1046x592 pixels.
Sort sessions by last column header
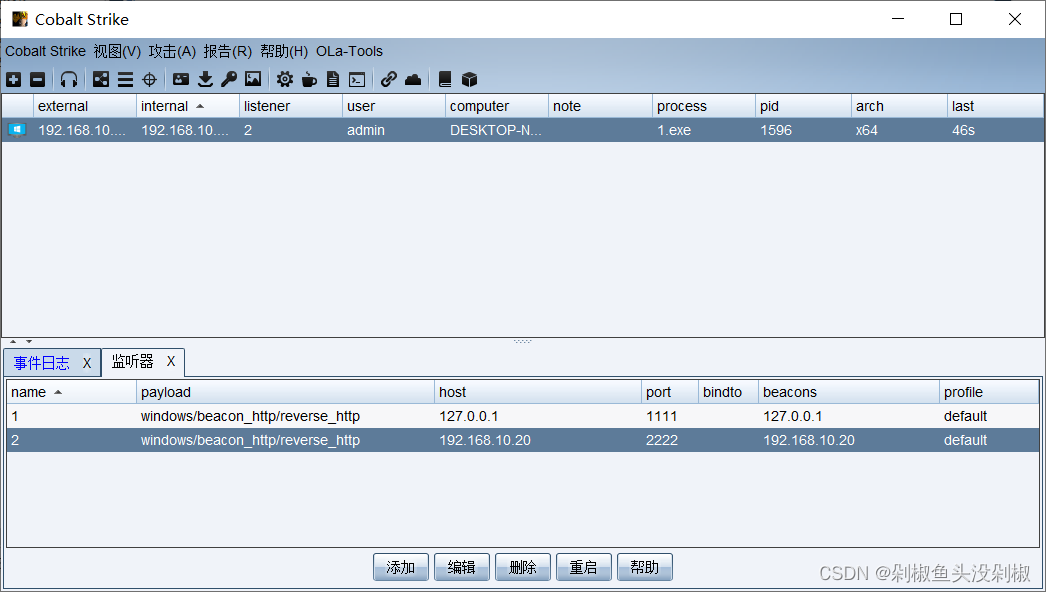pos(995,106)
